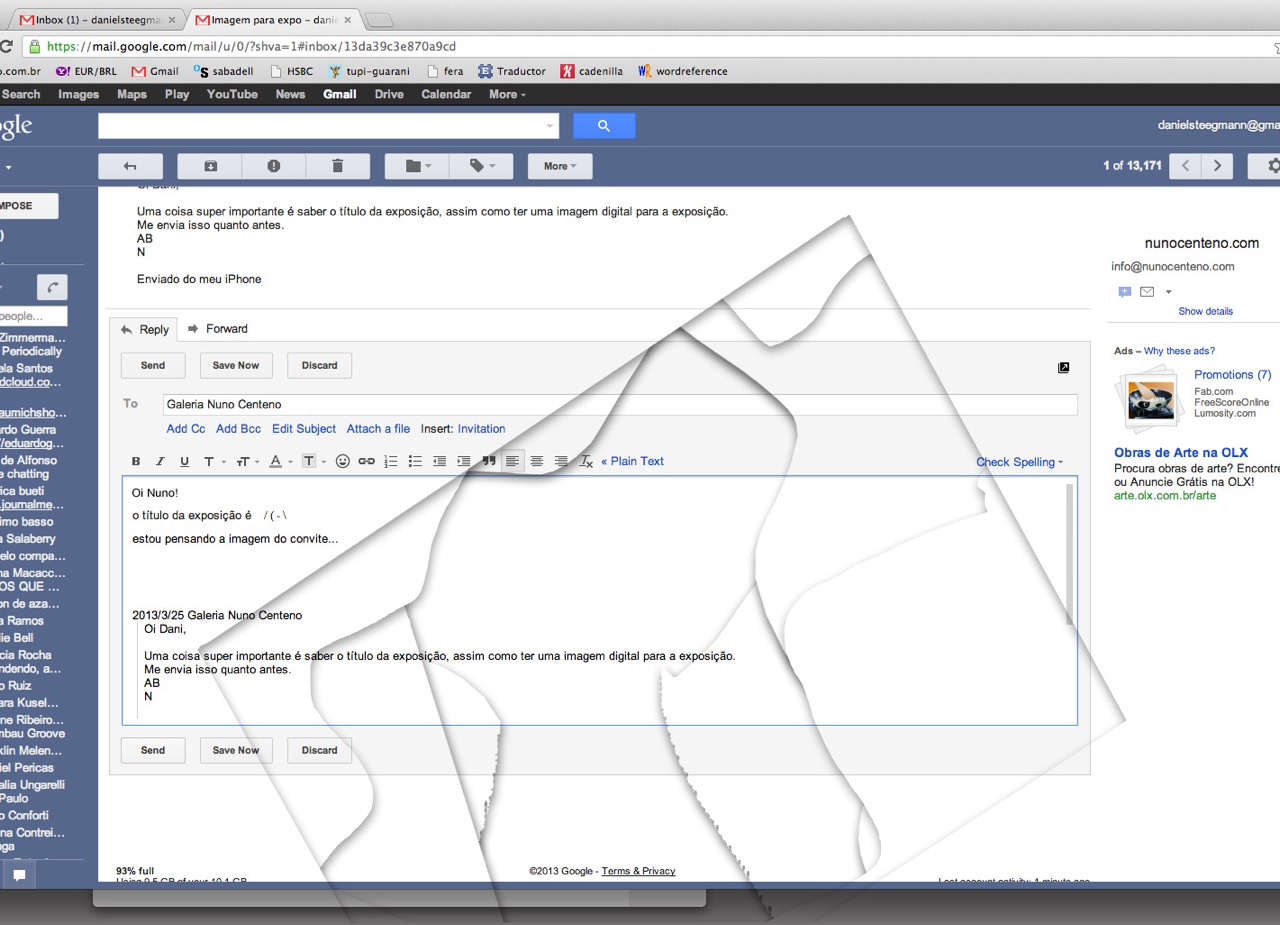Toggle bold formatting in the reply

136,461
